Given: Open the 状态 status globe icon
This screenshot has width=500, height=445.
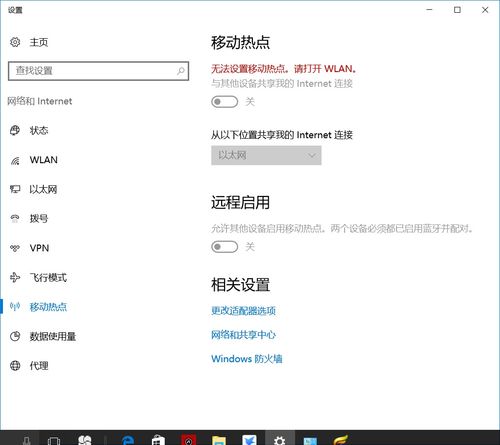Looking at the screenshot, I should [x=15, y=130].
